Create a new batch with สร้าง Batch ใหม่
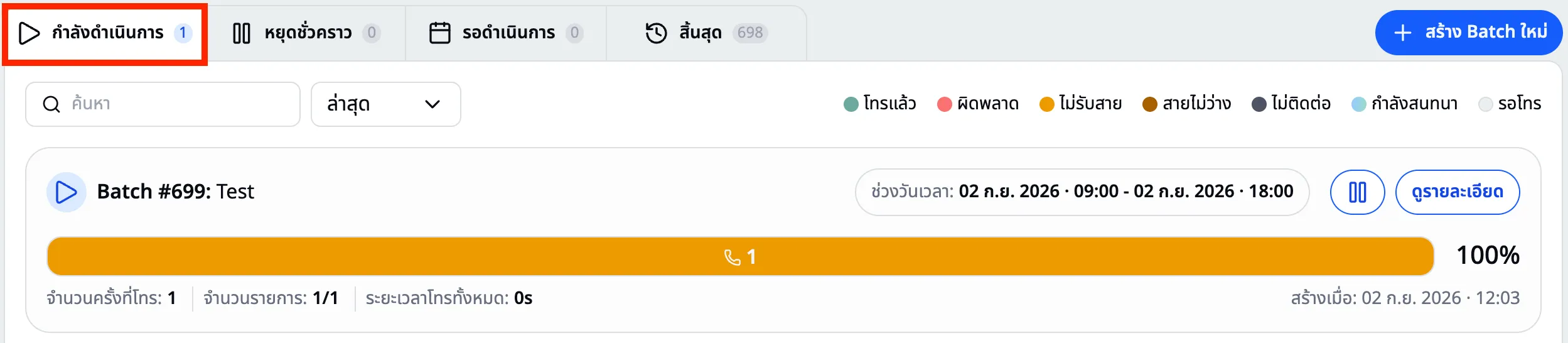 pyautogui.click(x=1469, y=33)
